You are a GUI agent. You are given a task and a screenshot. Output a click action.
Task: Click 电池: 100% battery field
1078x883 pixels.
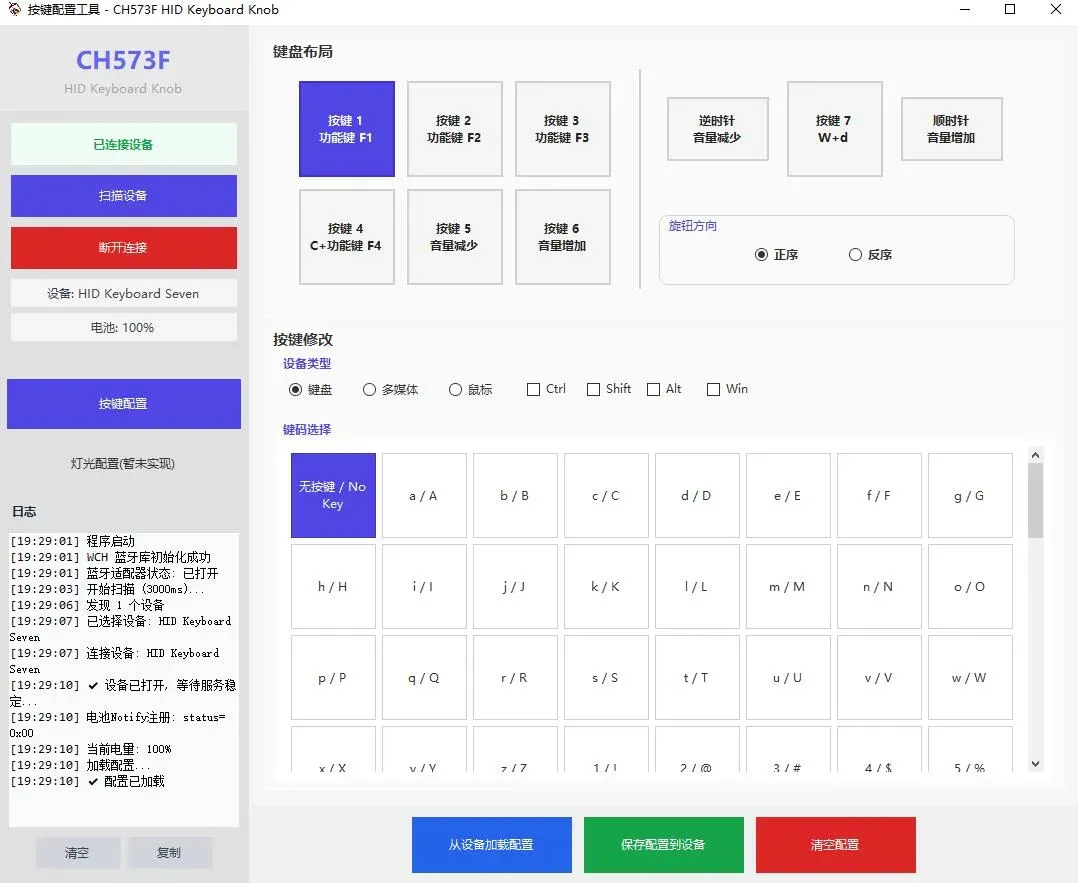[x=124, y=327]
